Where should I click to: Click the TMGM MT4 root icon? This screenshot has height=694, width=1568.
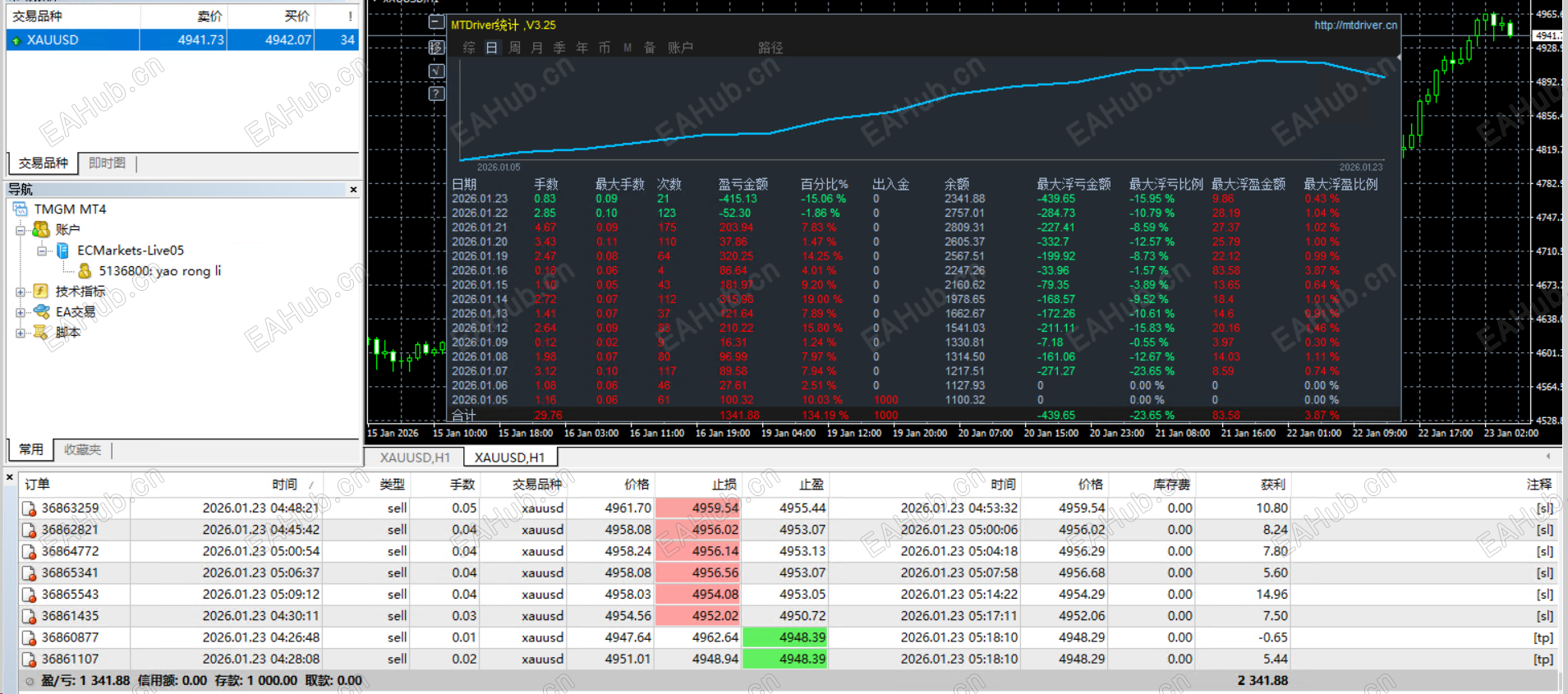coord(21,209)
